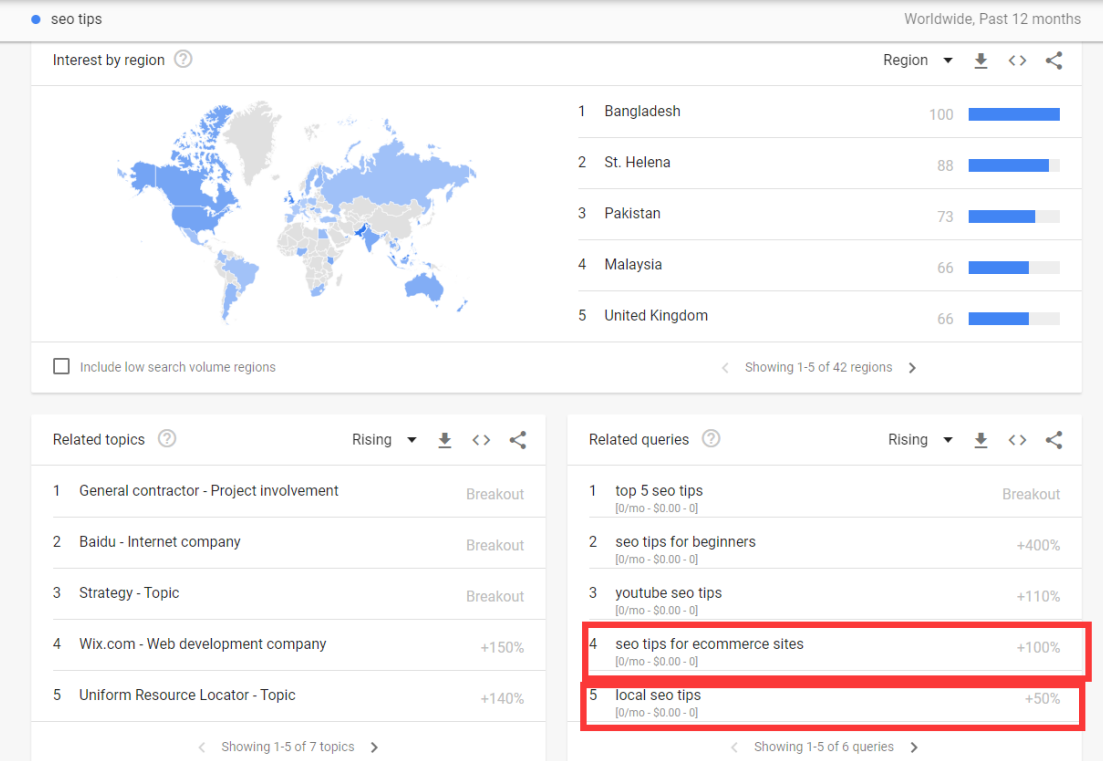Download the Related queries data
Viewport: 1103px width, 761px height.
[981, 440]
